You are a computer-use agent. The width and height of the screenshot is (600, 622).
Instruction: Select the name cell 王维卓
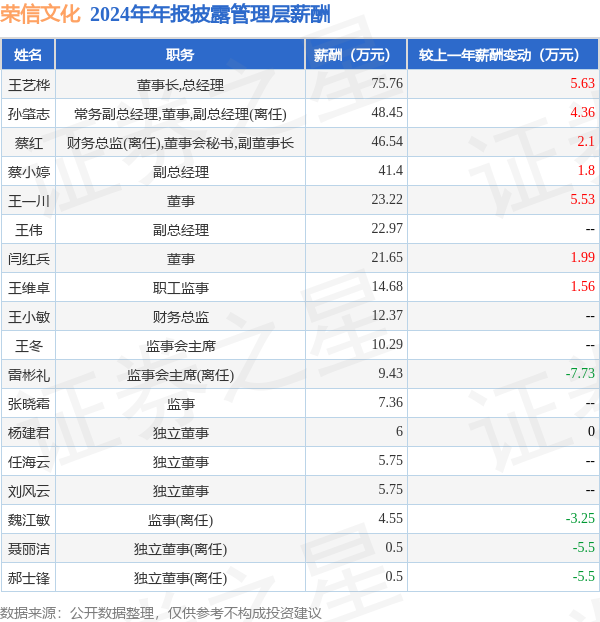click(29, 288)
